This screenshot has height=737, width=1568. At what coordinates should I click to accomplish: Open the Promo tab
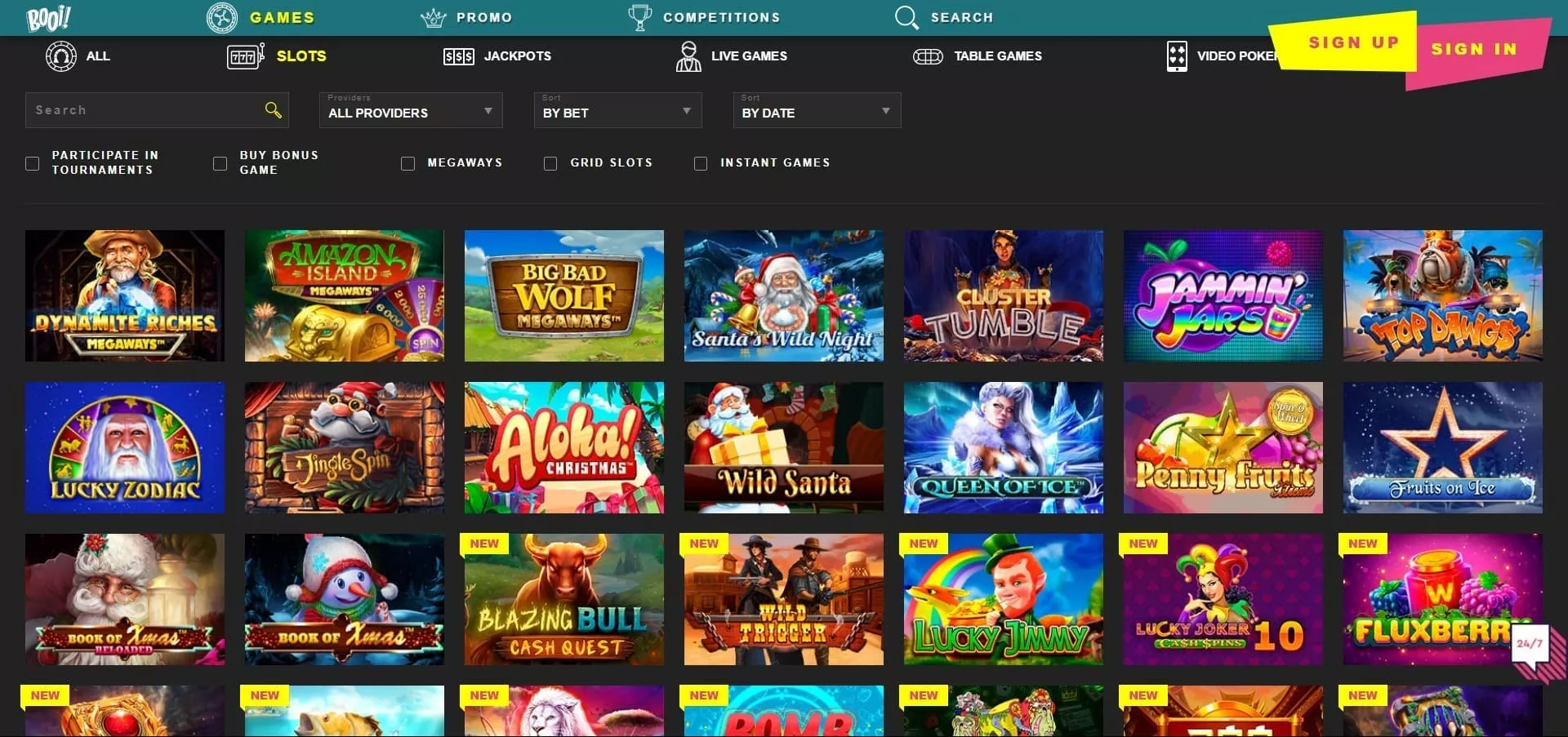[x=484, y=17]
